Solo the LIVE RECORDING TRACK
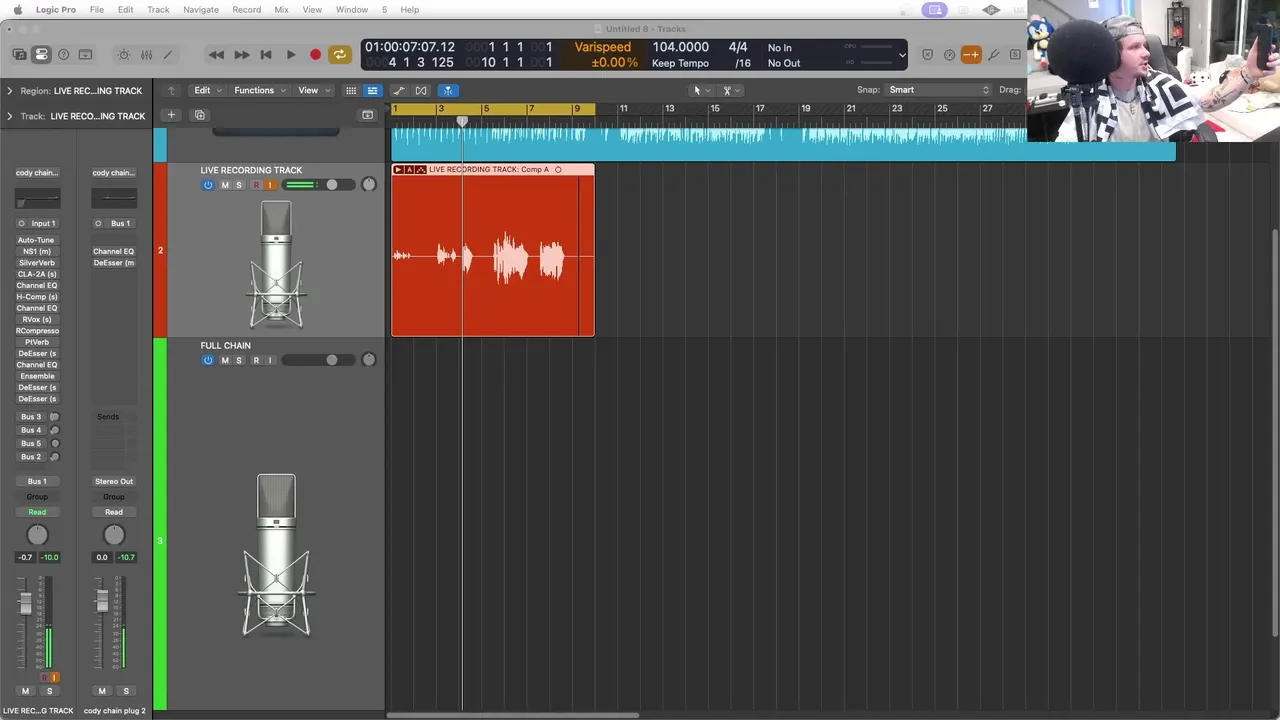 [239, 185]
